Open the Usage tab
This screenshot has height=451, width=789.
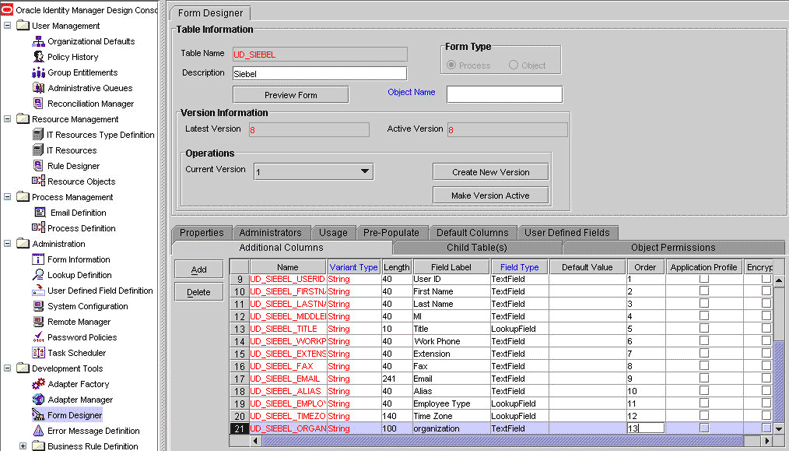pyautogui.click(x=333, y=233)
